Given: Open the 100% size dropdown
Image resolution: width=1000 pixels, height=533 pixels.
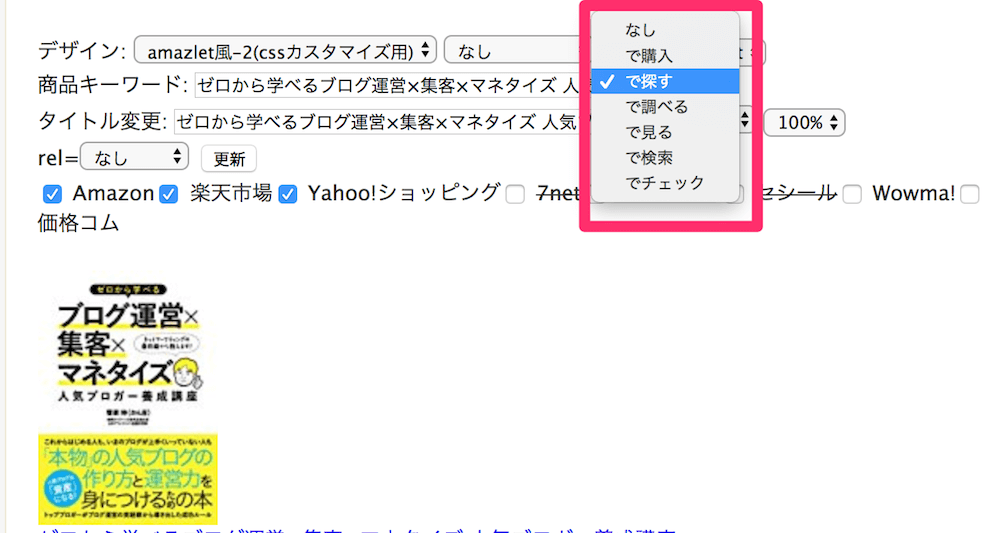Looking at the screenshot, I should click(804, 122).
